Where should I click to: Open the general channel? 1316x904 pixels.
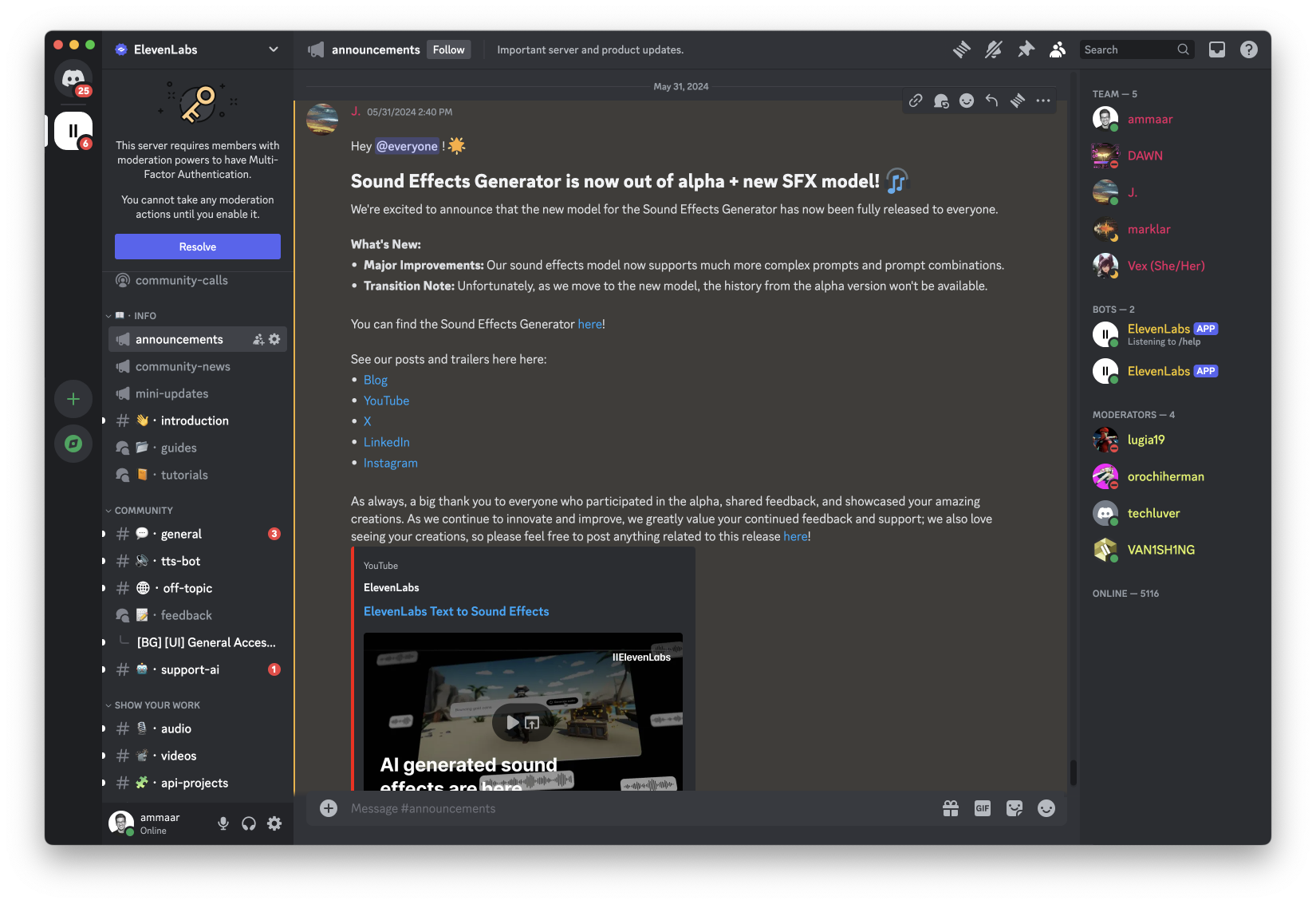point(198,535)
